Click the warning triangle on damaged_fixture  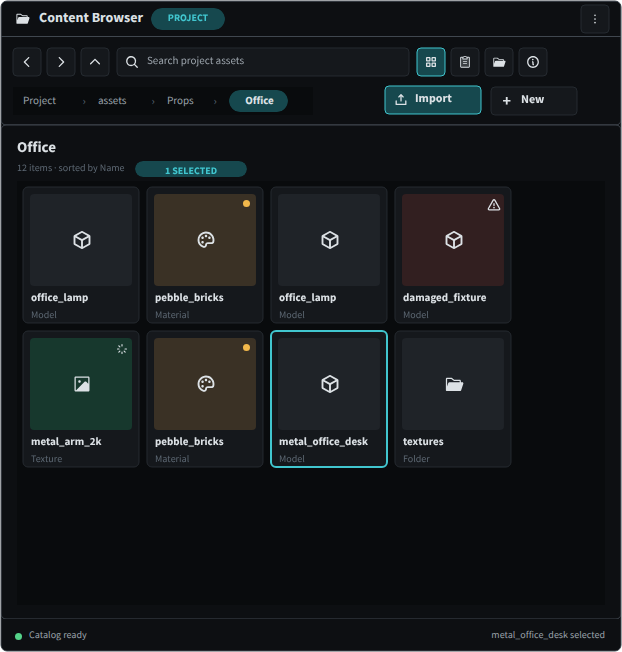click(494, 205)
